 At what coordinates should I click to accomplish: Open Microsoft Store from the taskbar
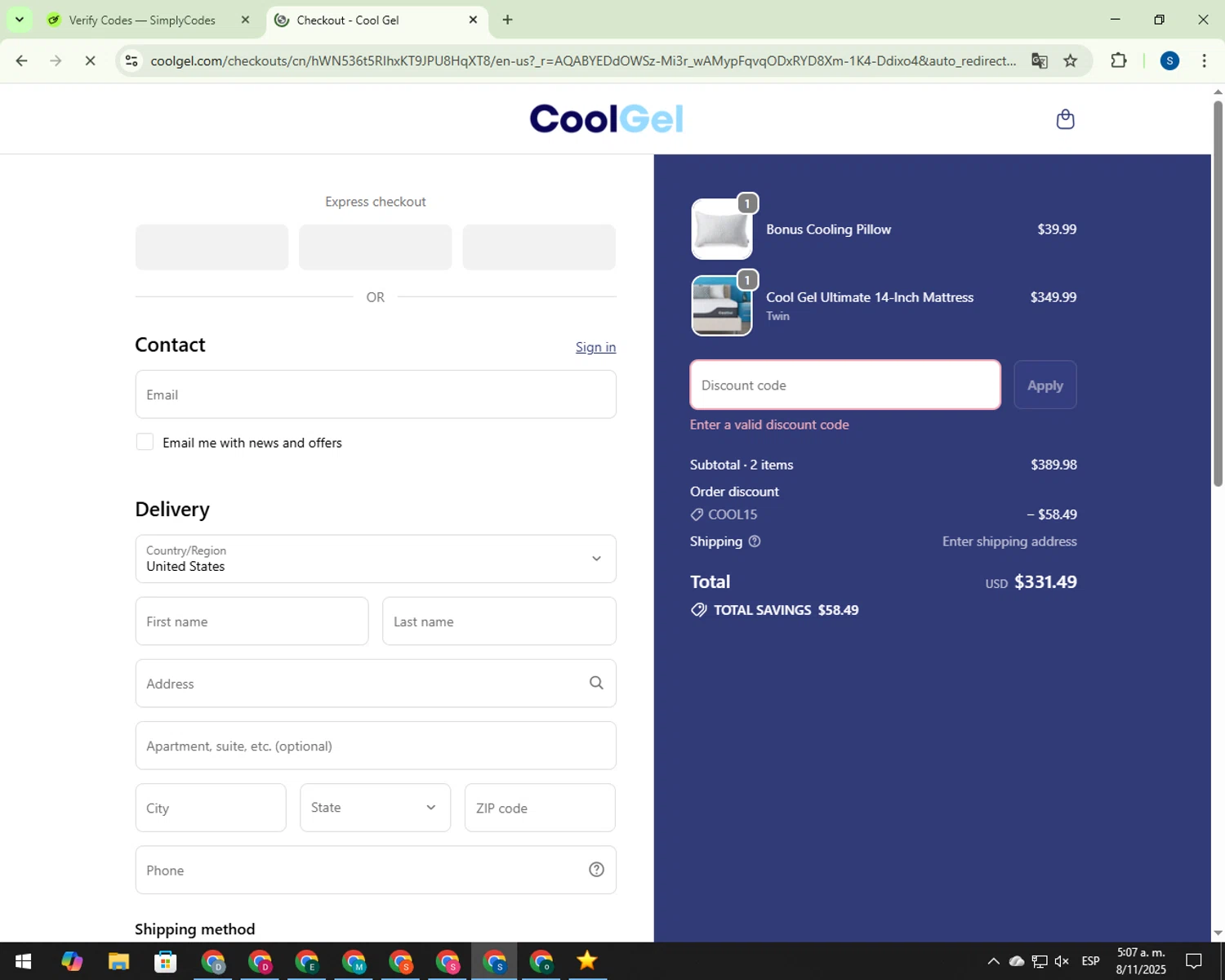coord(165,961)
